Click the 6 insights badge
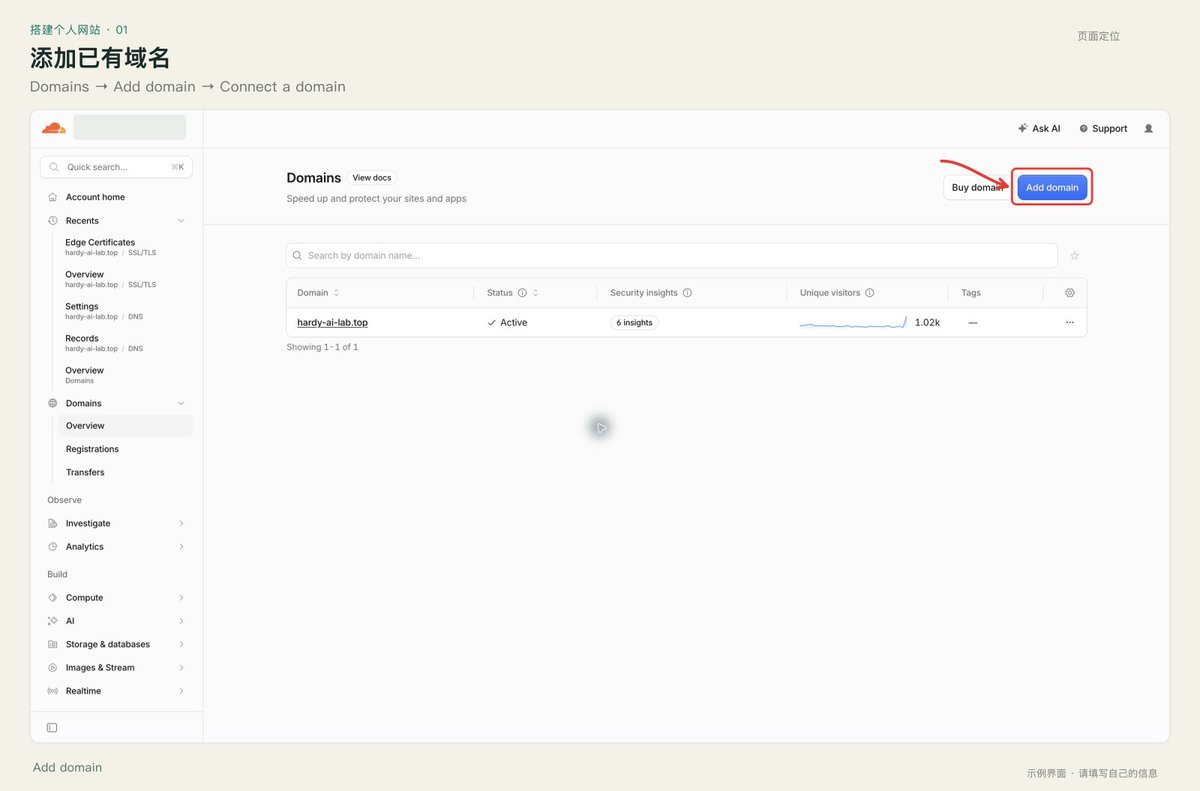The width and height of the screenshot is (1200, 791). coord(634,323)
